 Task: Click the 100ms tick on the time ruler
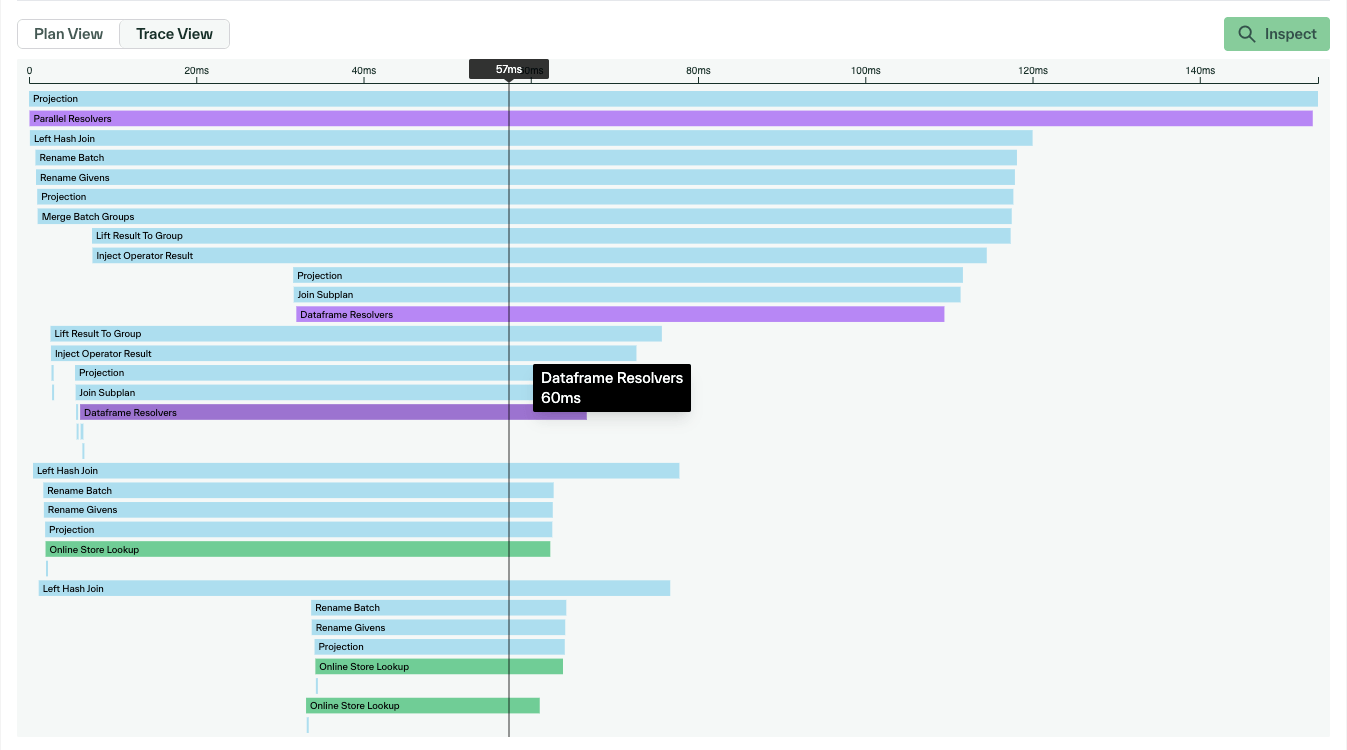865,71
